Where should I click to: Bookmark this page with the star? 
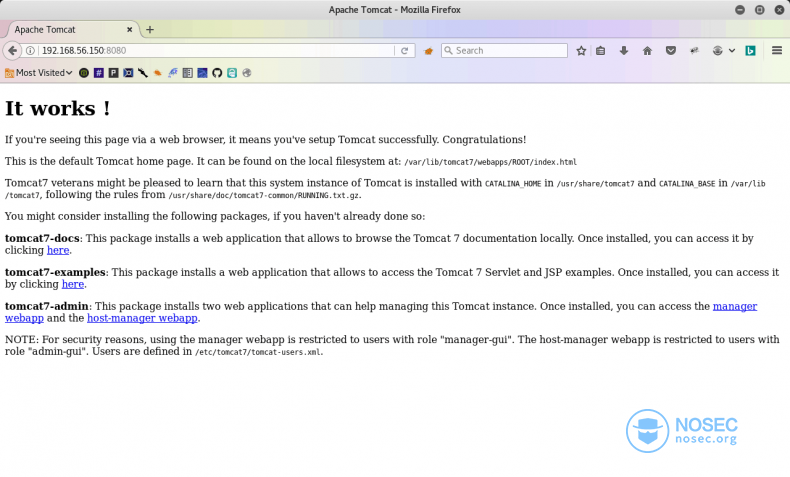click(x=581, y=50)
